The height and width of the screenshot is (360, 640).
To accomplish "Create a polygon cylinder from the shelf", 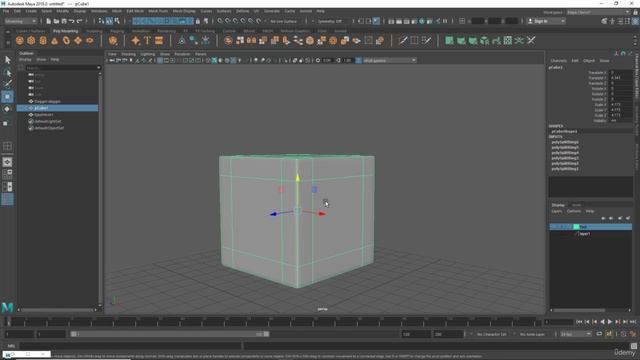I will pyautogui.click(x=43, y=40).
